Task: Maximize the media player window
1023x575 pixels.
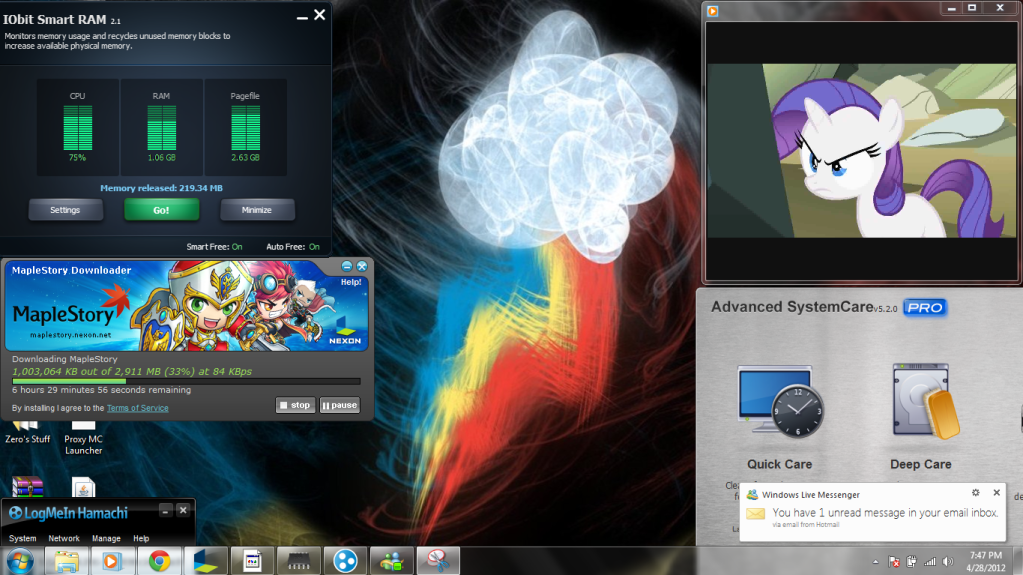Action: click(972, 8)
